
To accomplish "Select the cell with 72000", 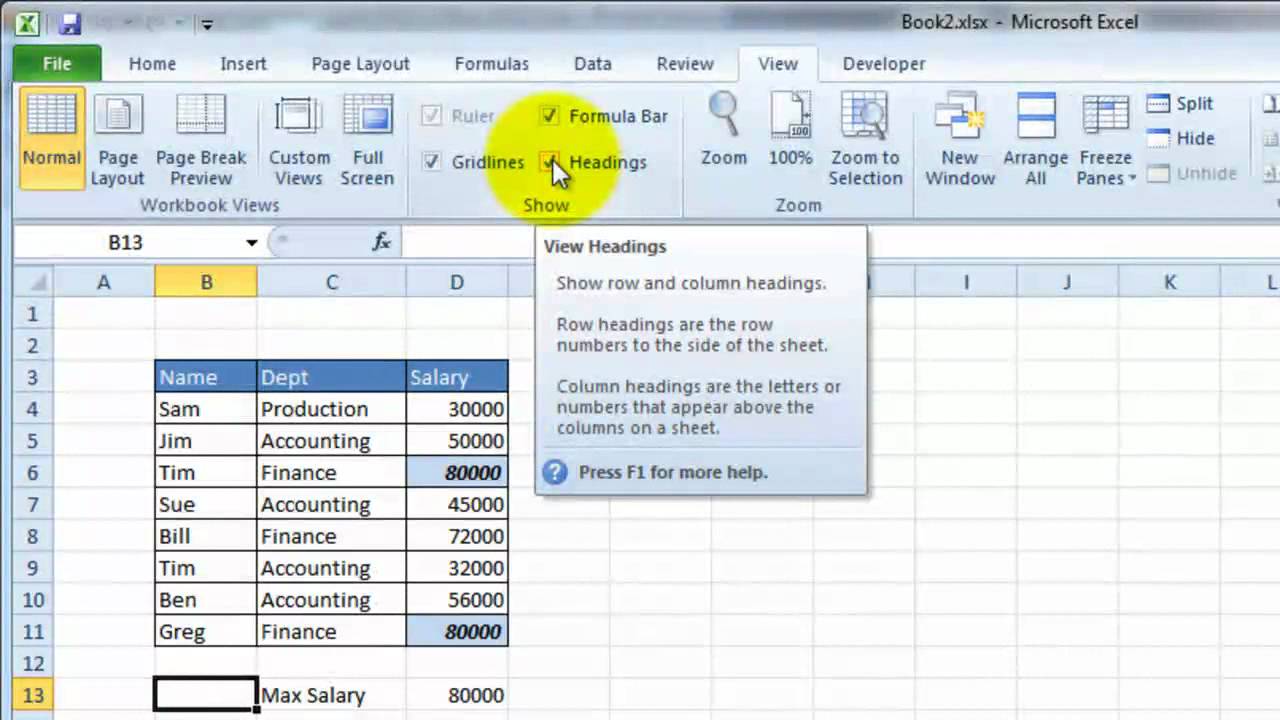I will tap(457, 536).
